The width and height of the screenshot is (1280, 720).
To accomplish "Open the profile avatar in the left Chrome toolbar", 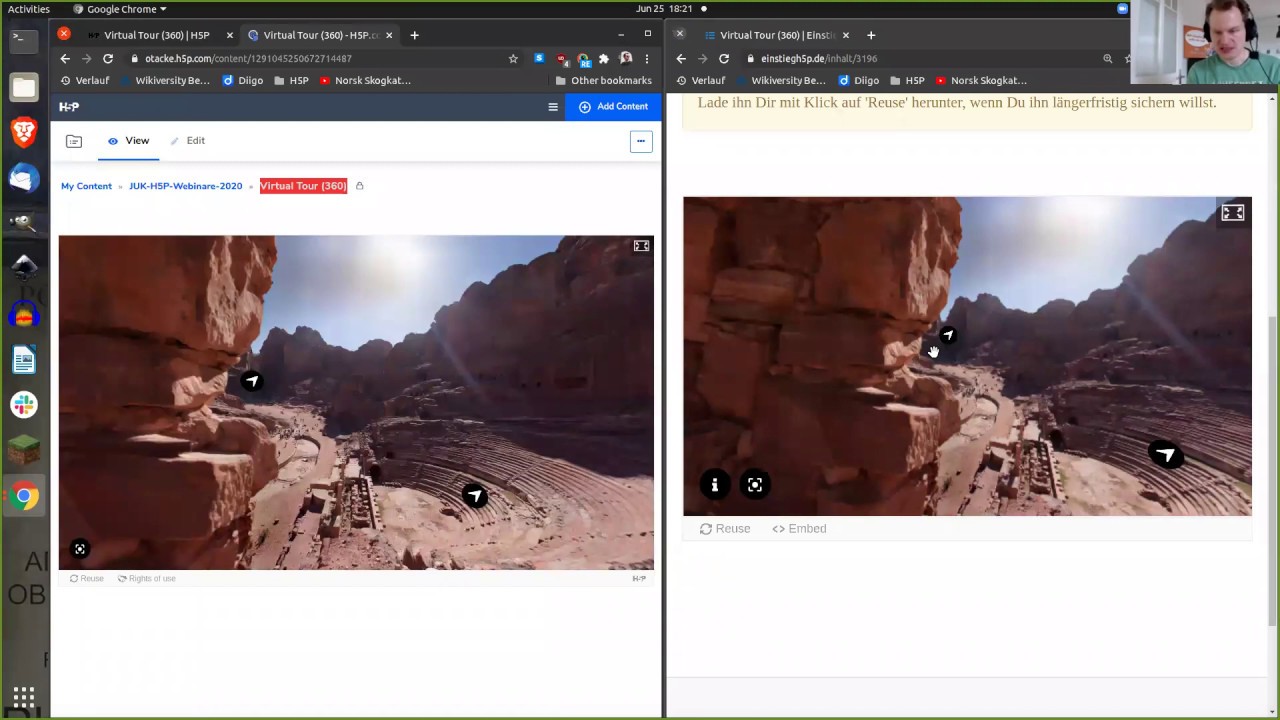I will coord(626,59).
